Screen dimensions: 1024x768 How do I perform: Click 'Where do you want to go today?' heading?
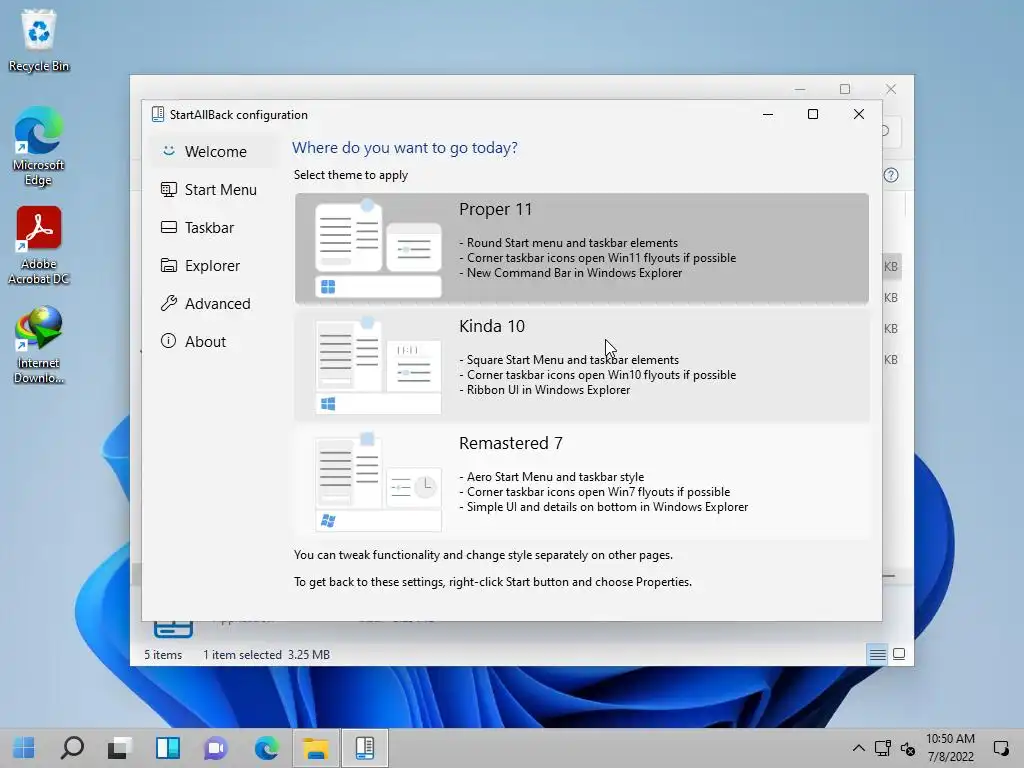tap(405, 148)
